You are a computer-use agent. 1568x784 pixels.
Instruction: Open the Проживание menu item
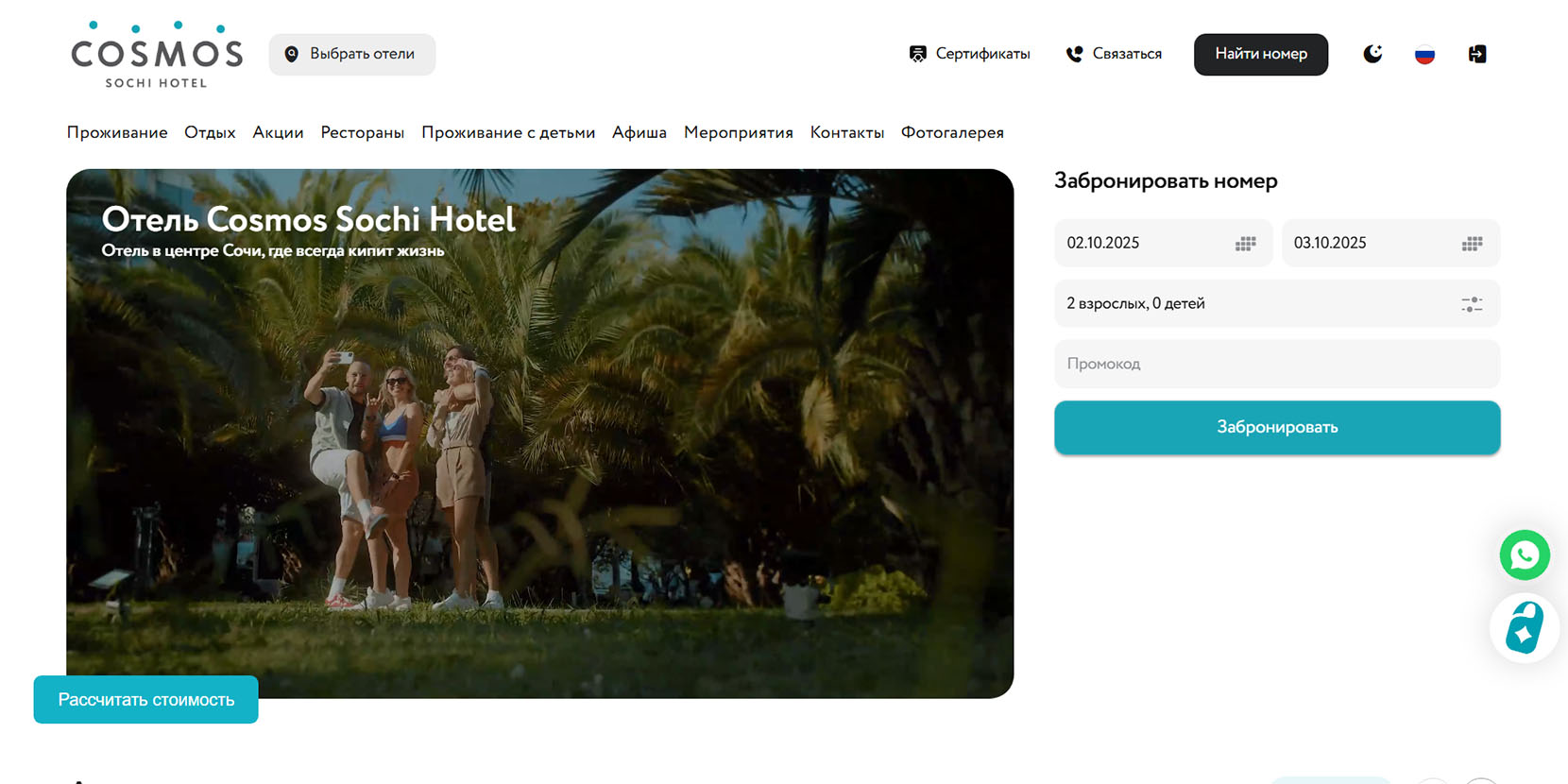[x=117, y=132]
